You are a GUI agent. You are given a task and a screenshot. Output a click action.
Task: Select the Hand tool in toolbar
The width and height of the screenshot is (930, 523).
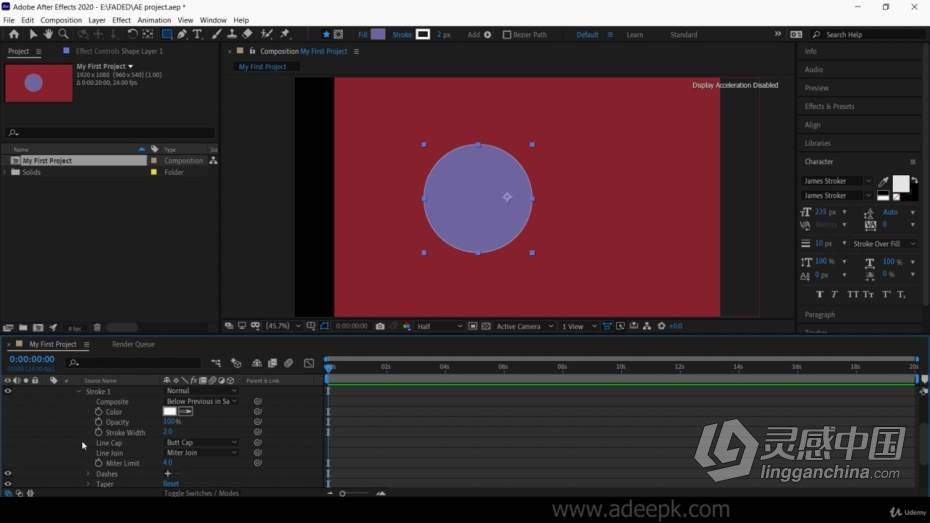click(x=48, y=34)
